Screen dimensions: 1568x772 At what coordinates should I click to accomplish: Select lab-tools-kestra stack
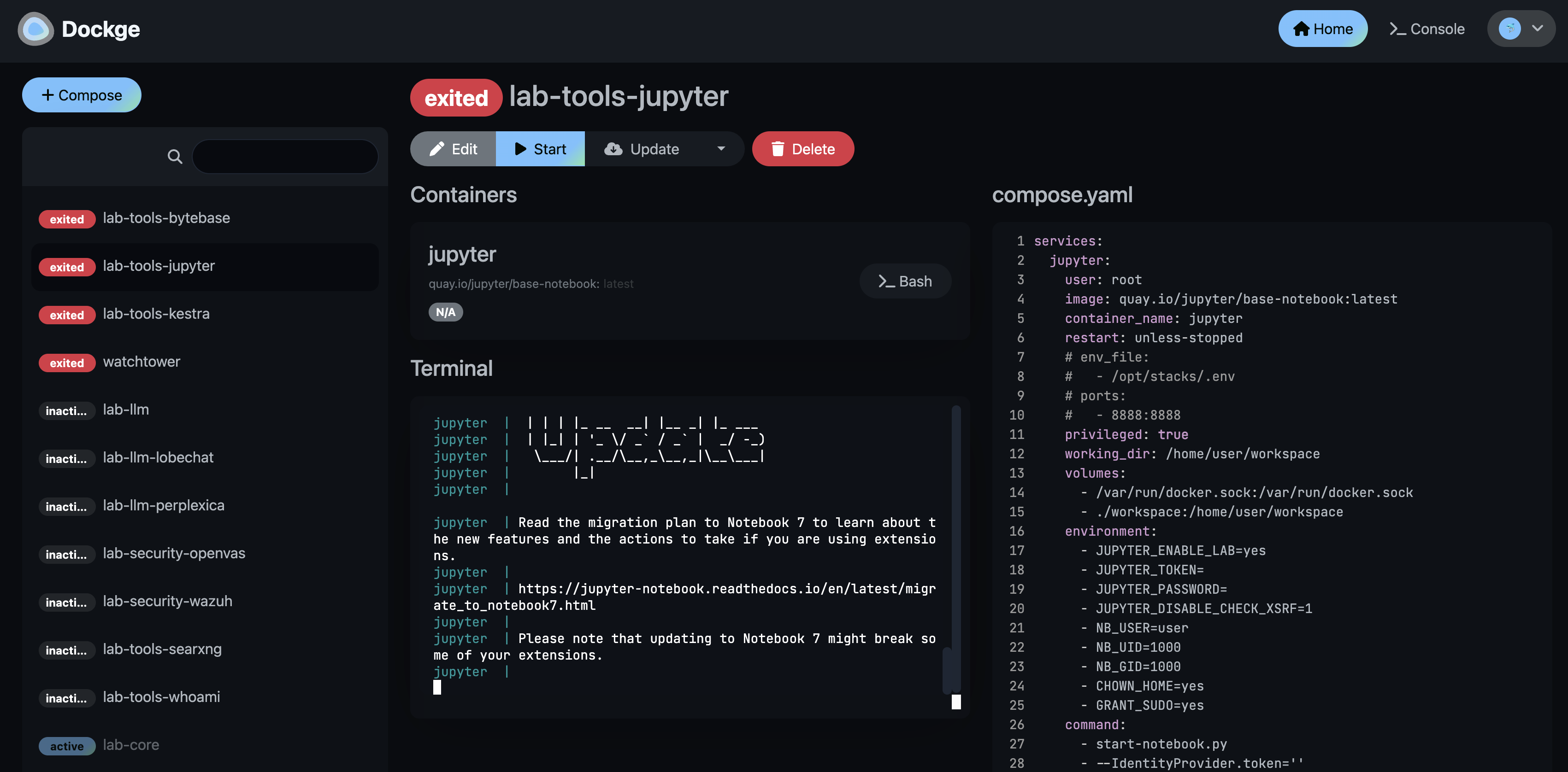[205, 315]
